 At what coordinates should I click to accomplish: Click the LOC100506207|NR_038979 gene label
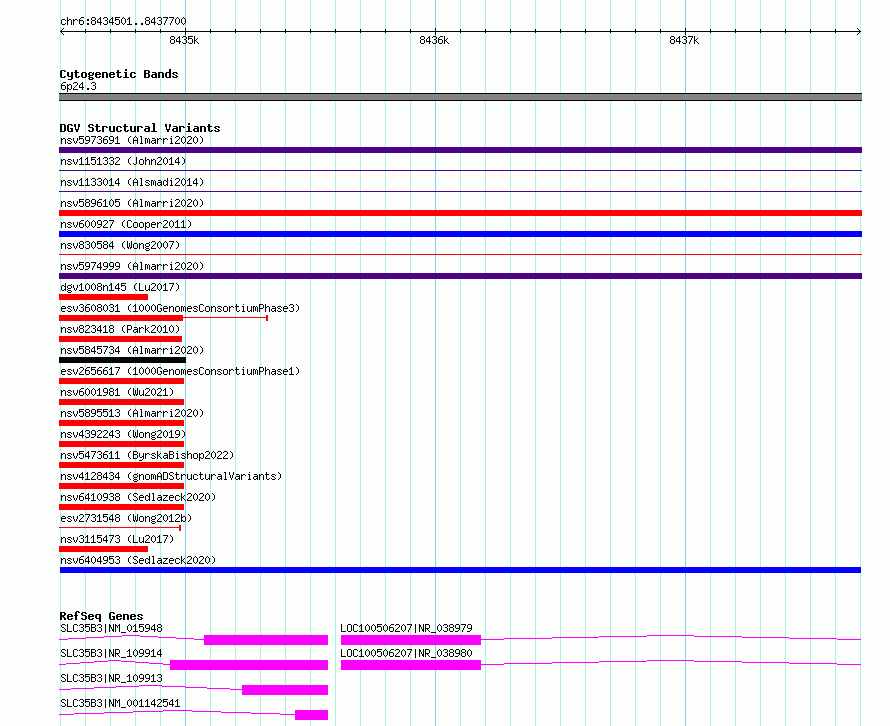coord(406,628)
